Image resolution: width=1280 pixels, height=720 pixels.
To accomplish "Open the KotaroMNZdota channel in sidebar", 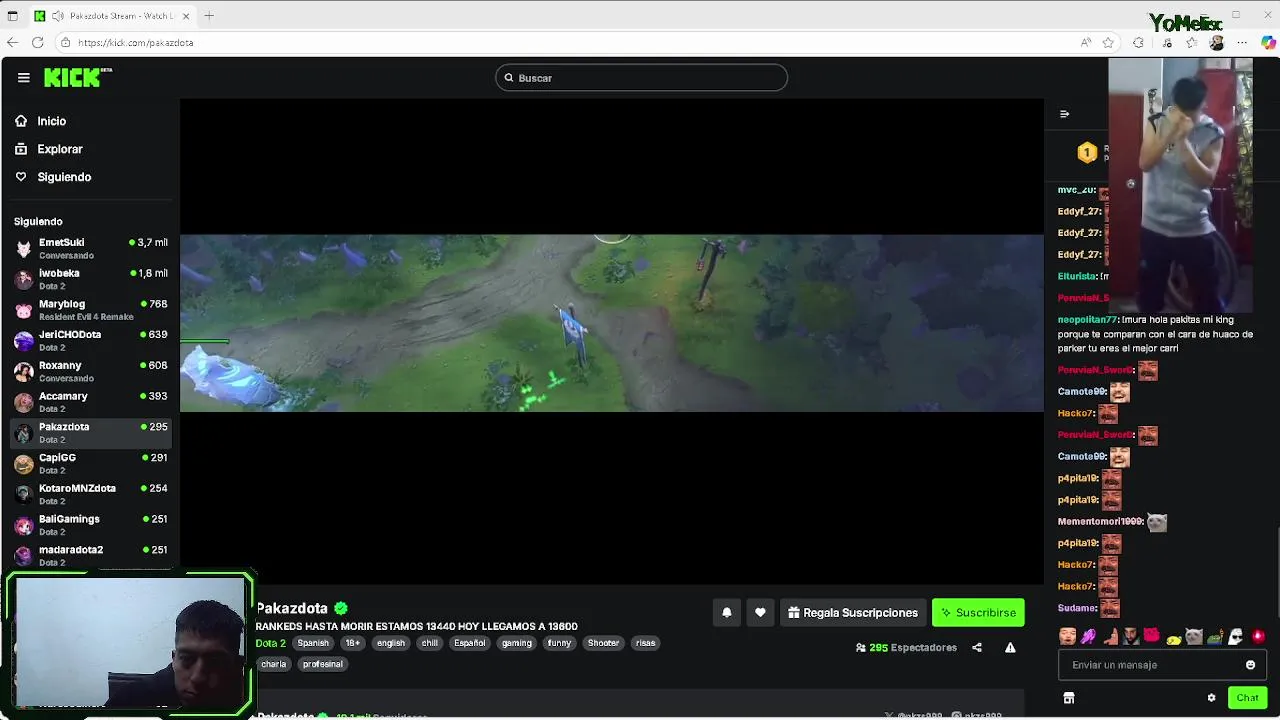I will coord(90,494).
